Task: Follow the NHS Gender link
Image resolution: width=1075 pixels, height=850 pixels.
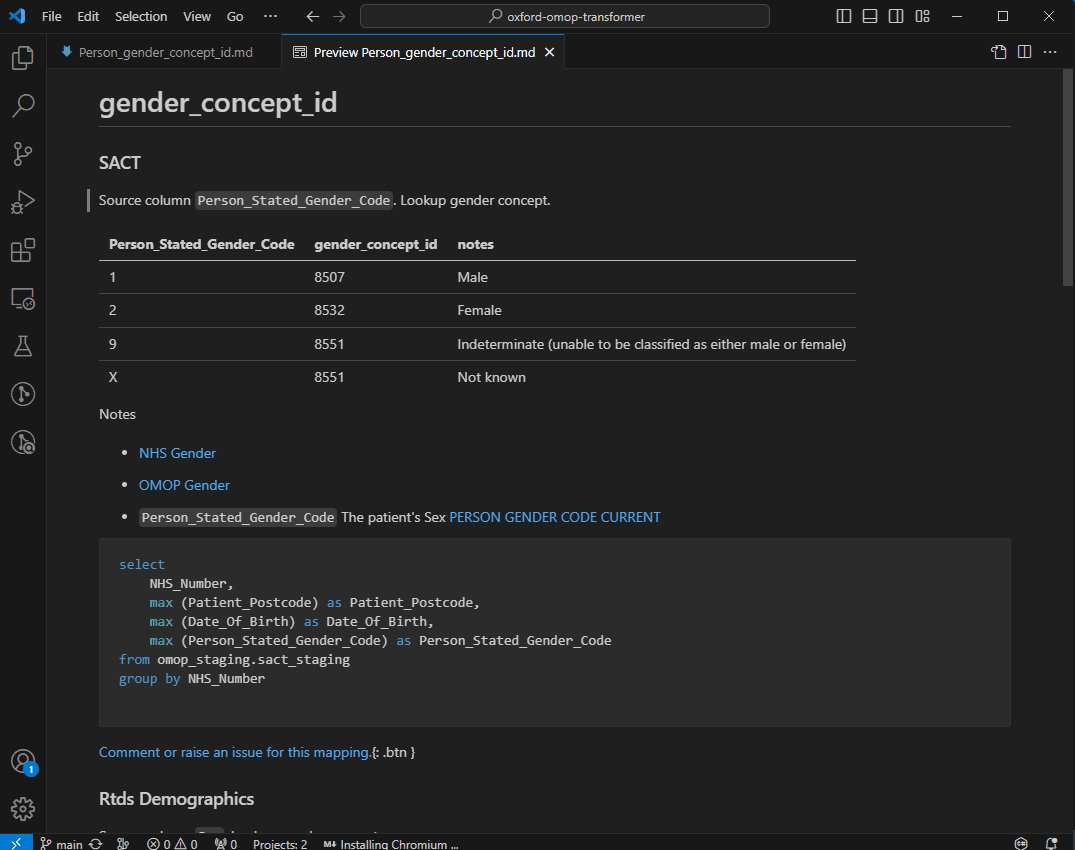Action: click(x=177, y=453)
